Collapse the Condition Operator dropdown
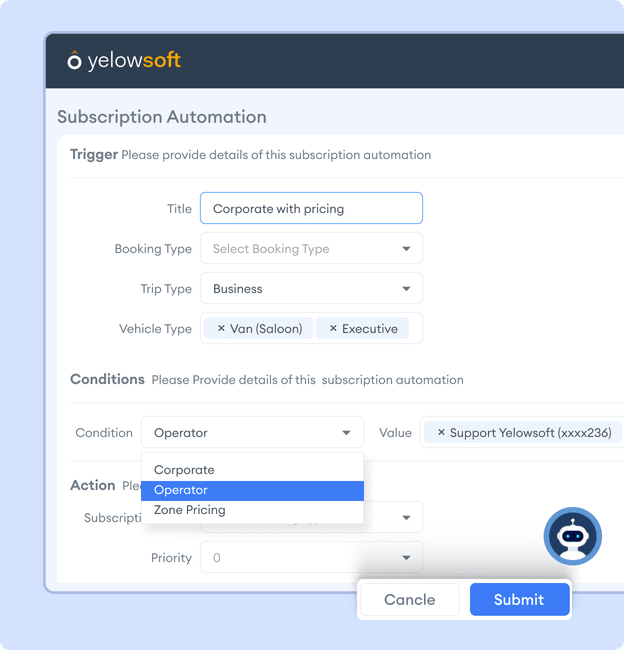 [x=346, y=433]
